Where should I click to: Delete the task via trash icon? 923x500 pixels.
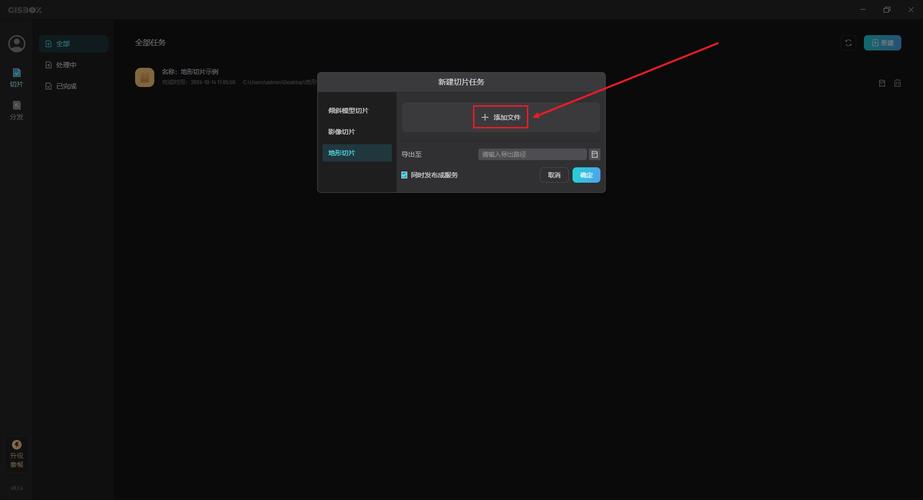tap(897, 84)
